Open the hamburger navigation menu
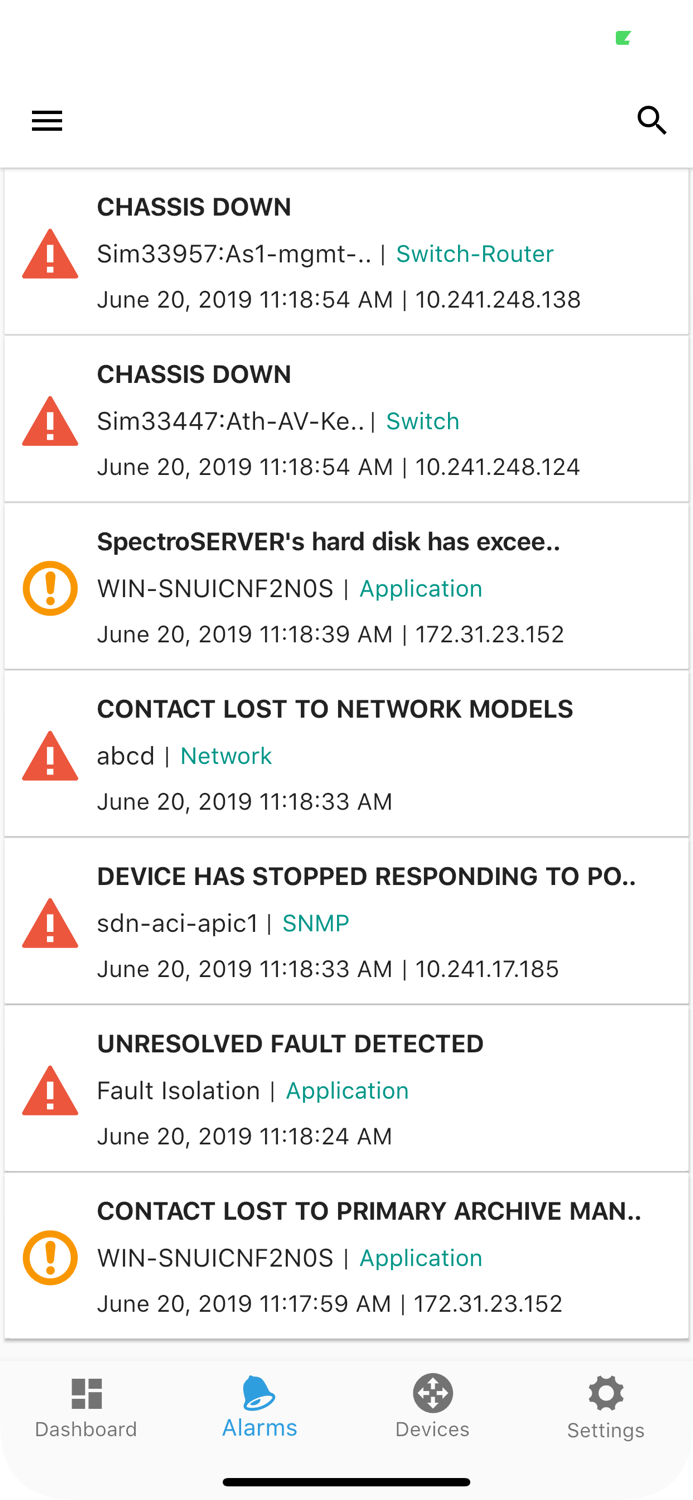 click(47, 121)
